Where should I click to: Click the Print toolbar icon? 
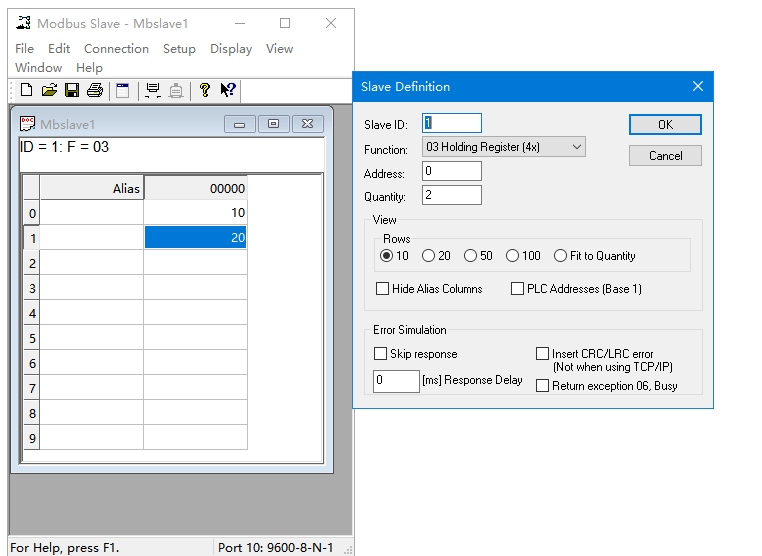95,91
